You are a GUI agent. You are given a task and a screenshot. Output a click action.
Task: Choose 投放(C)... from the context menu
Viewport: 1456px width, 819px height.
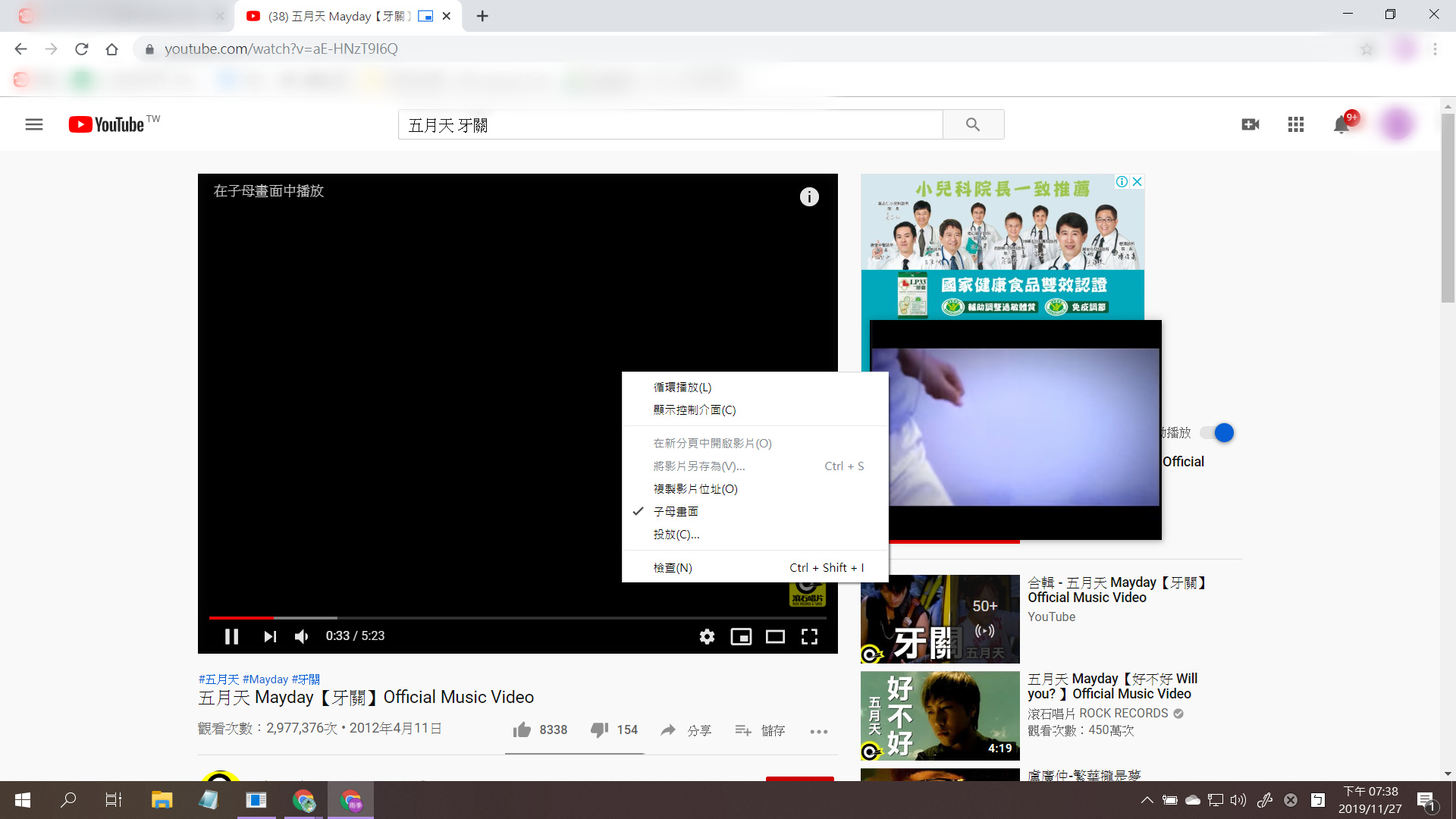point(755,534)
